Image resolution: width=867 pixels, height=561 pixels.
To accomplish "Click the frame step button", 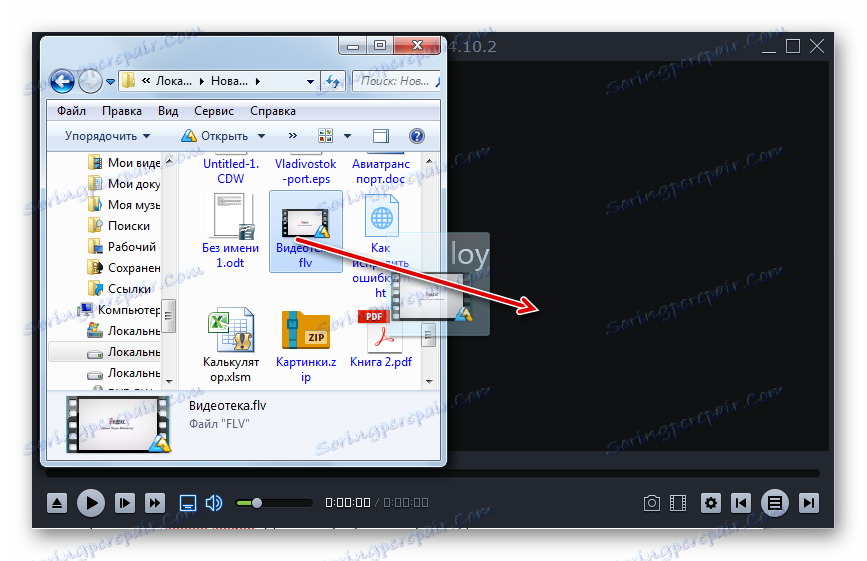I will tap(124, 503).
